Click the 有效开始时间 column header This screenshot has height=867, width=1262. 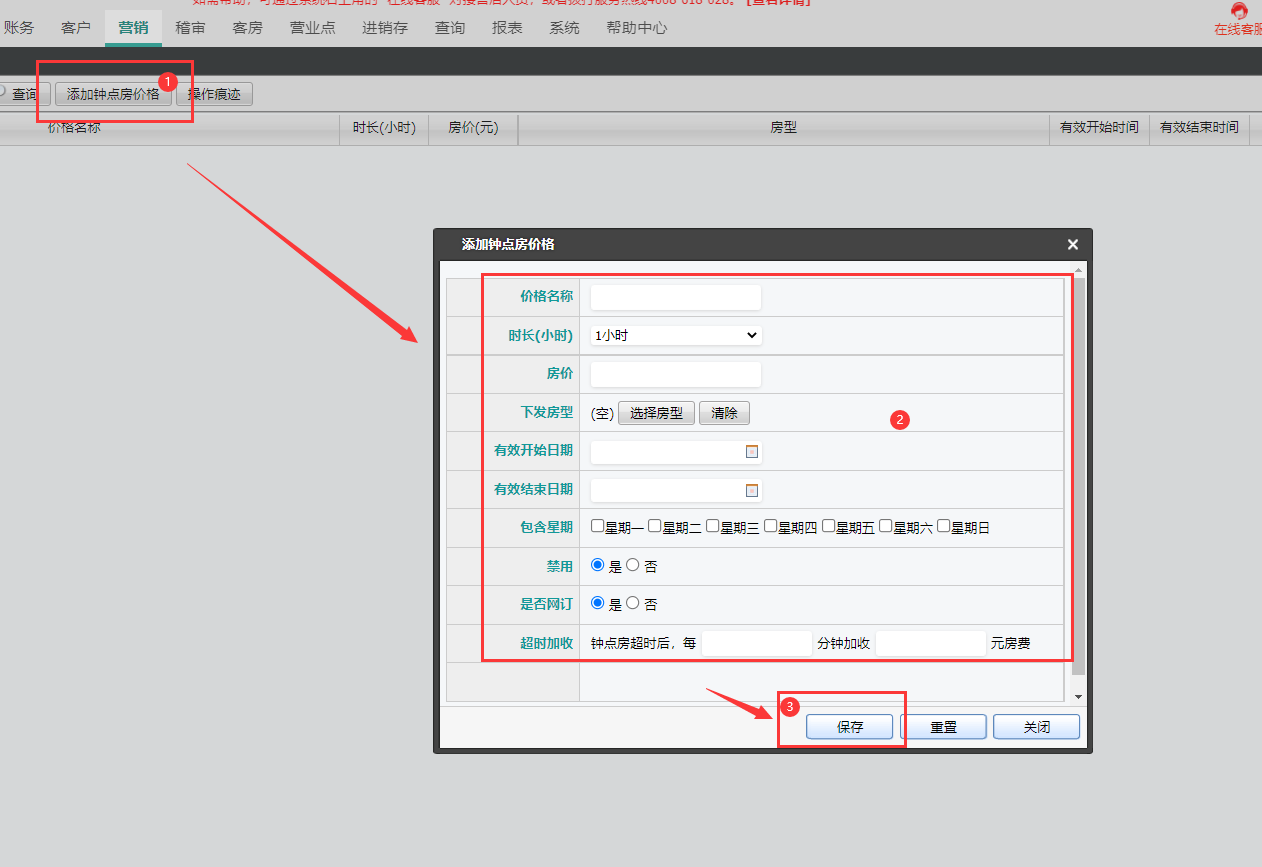1099,128
